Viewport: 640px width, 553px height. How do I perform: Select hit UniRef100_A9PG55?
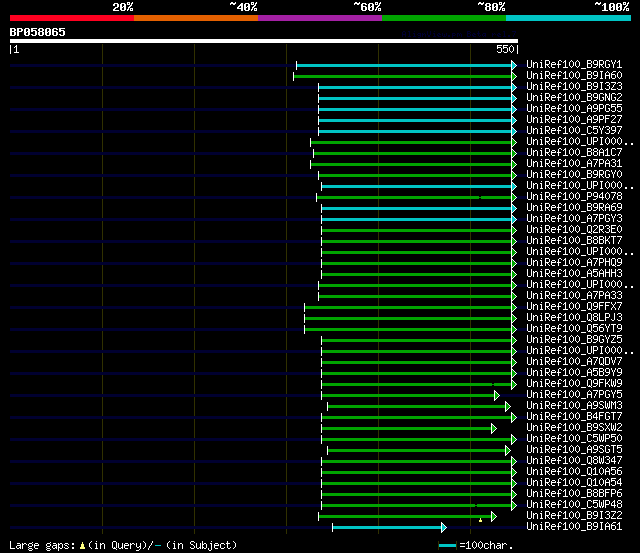(x=574, y=109)
